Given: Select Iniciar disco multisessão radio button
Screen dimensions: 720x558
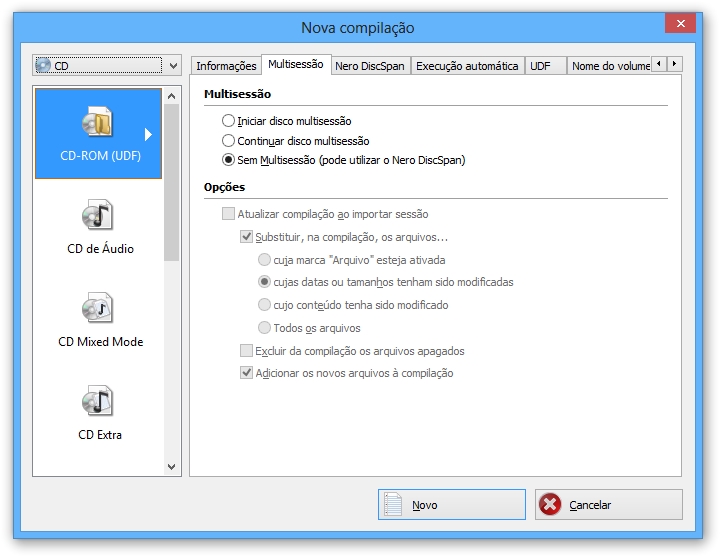Looking at the screenshot, I should tap(228, 121).
